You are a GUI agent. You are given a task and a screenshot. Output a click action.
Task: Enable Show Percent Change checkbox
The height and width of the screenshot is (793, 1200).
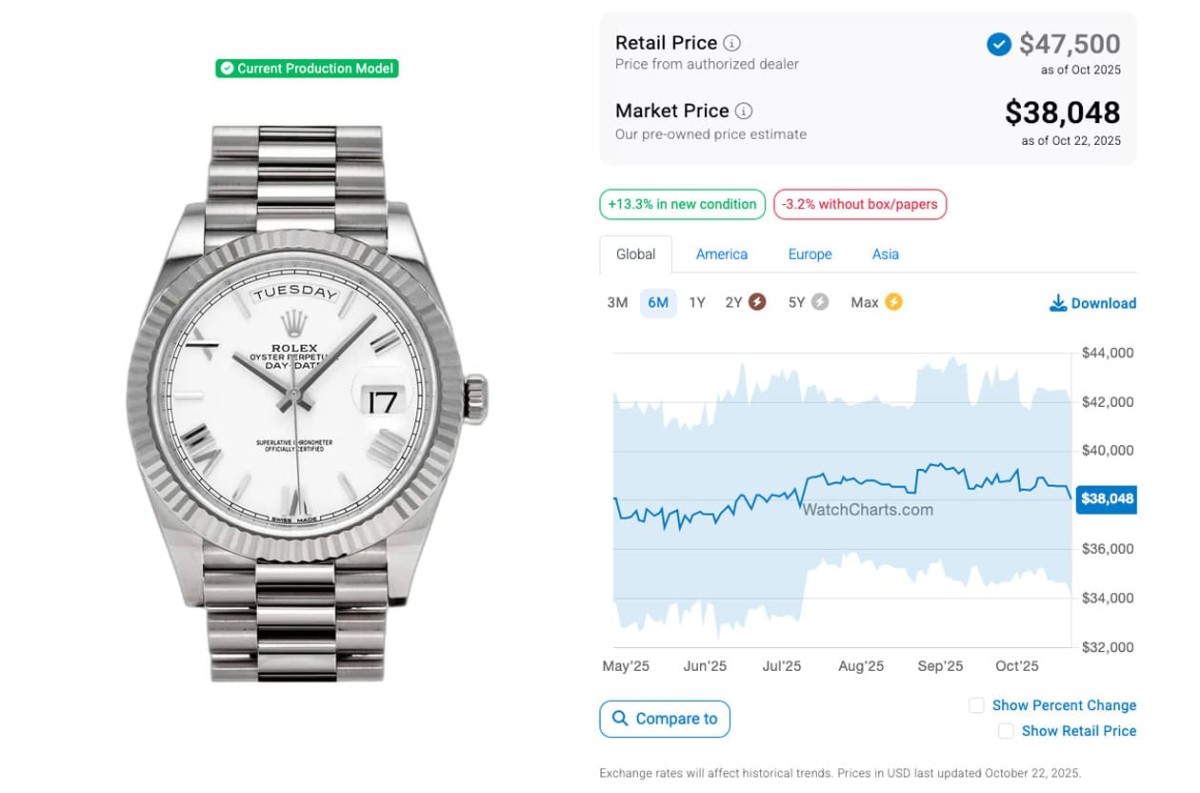[x=976, y=705]
